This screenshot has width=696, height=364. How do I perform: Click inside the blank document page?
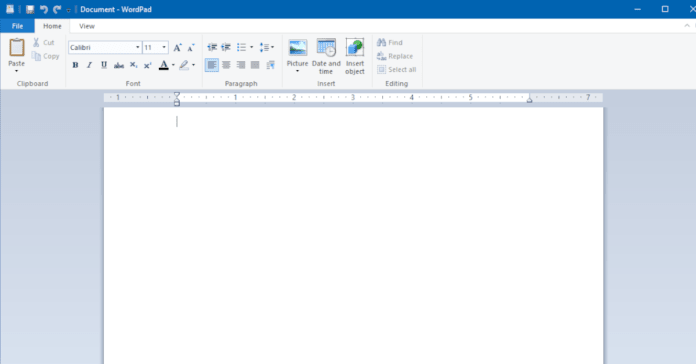click(353, 236)
